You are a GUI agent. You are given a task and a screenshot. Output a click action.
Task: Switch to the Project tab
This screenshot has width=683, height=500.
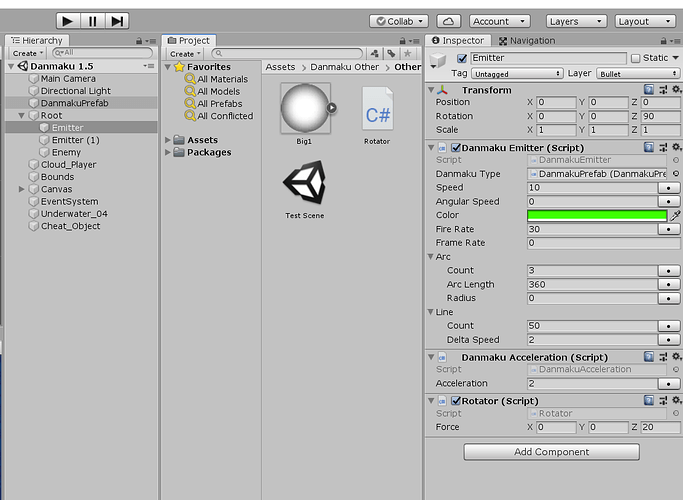(189, 41)
